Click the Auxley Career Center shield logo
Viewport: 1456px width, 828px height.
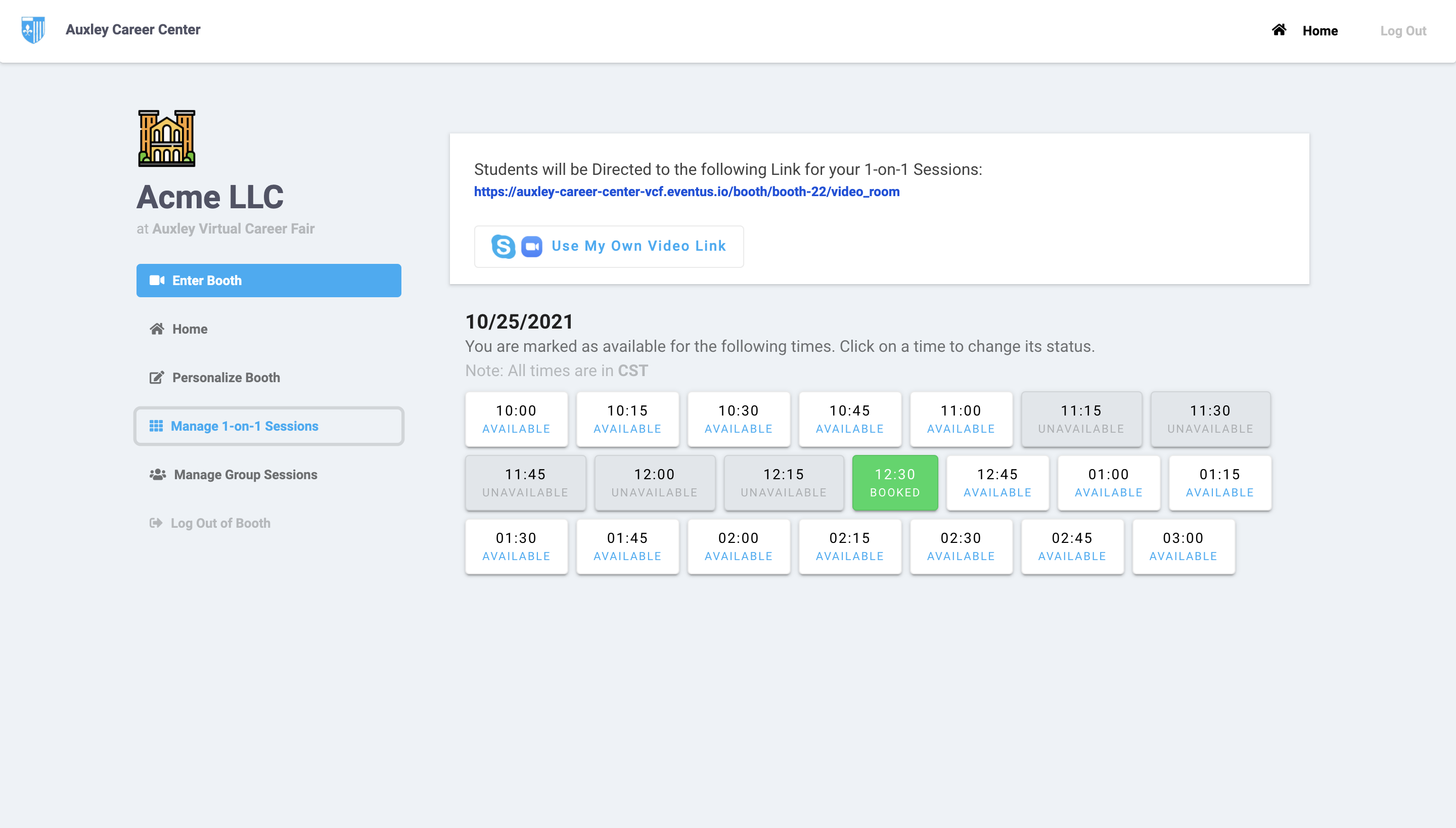coord(33,29)
